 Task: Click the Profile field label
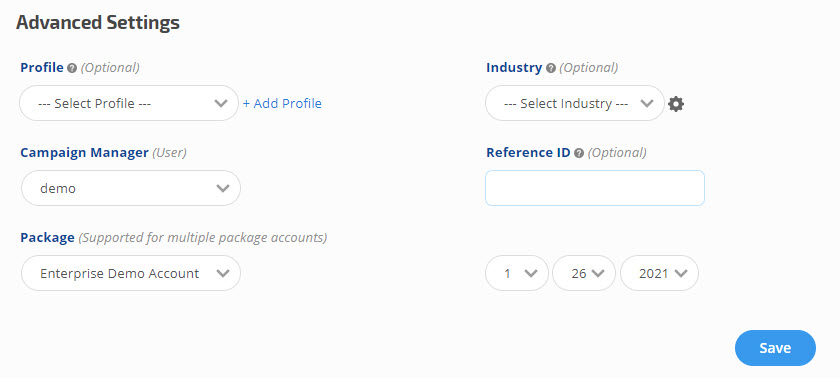point(42,67)
